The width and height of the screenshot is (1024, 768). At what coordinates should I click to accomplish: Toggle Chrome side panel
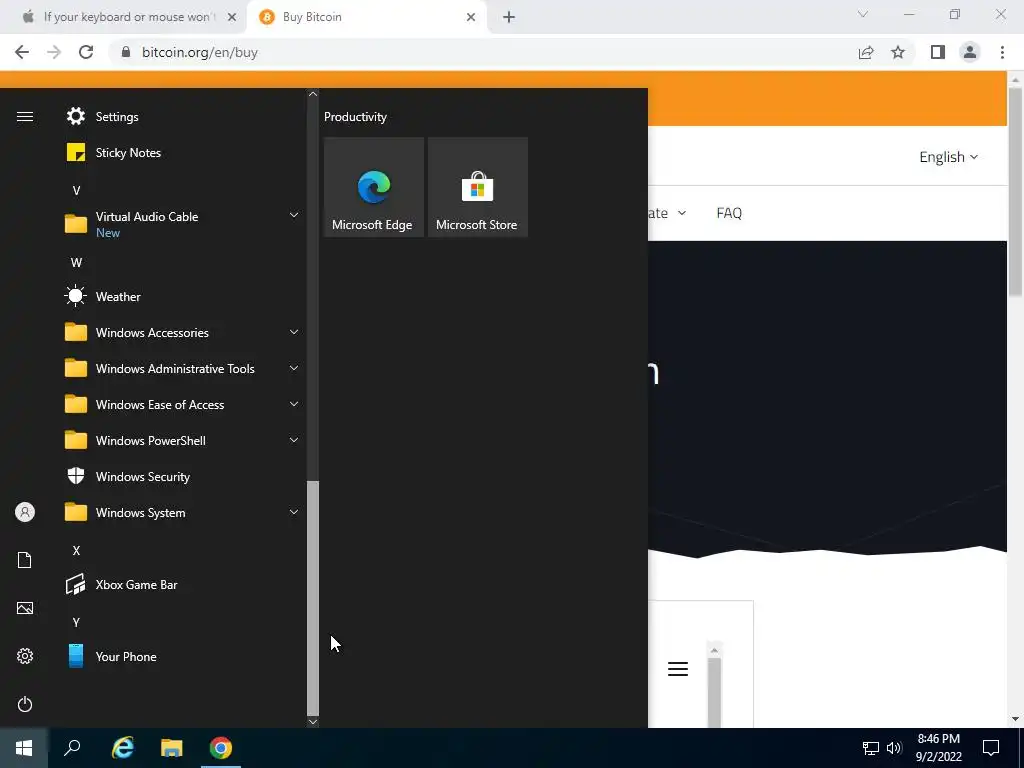click(x=938, y=52)
